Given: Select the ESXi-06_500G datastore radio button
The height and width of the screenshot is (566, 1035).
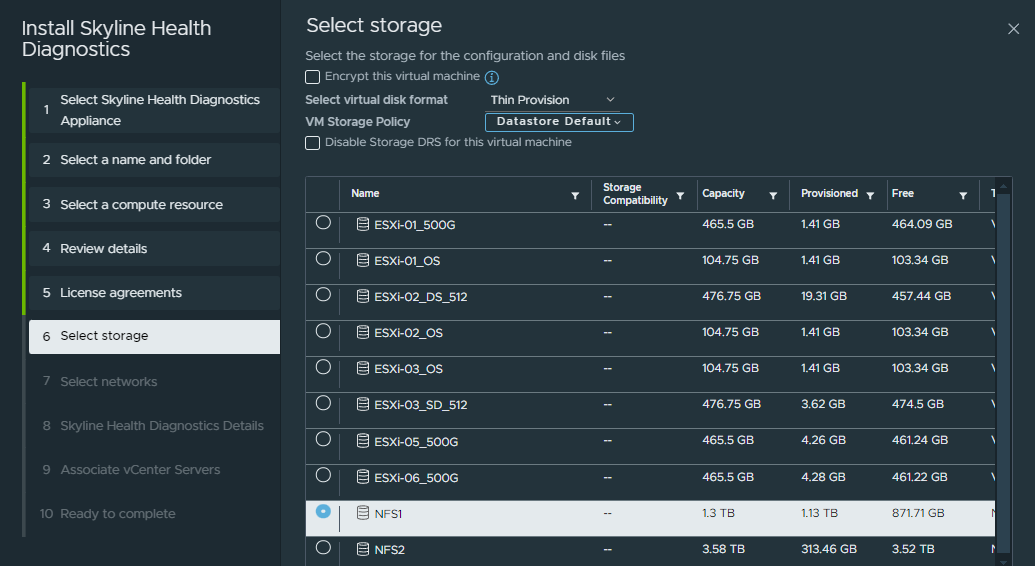Looking at the screenshot, I should (x=323, y=475).
